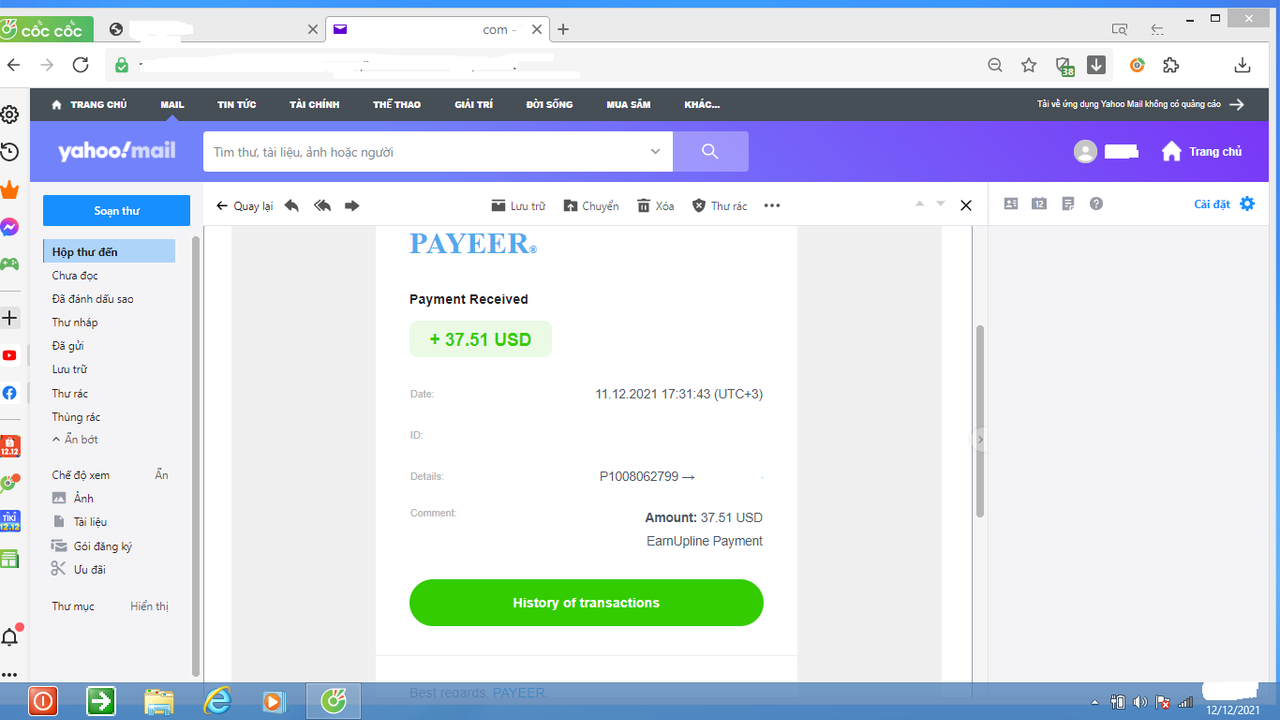Viewport: 1280px width, 720px height.
Task: Bookmark this page with the star icon
Action: point(1029,65)
